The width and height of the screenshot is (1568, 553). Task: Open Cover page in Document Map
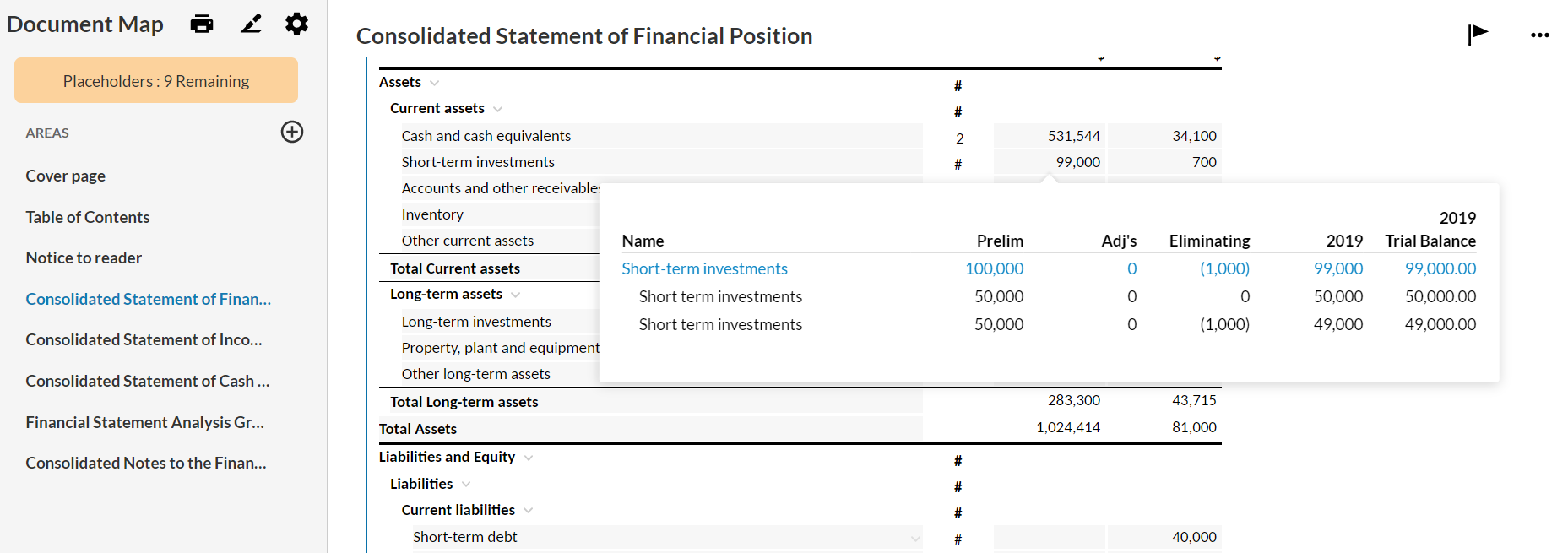click(66, 176)
